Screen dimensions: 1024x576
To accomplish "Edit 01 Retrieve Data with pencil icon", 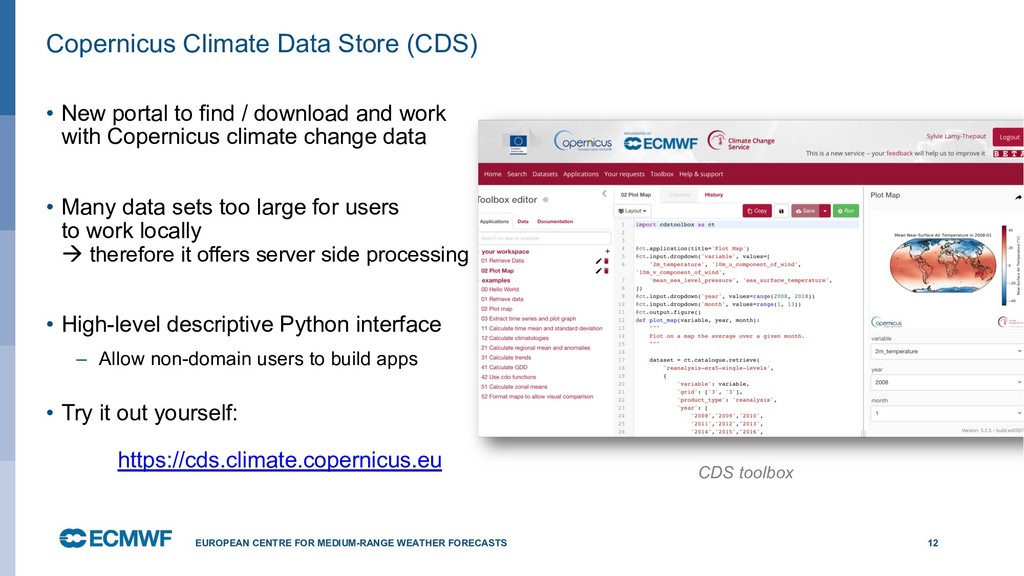I will tap(598, 261).
